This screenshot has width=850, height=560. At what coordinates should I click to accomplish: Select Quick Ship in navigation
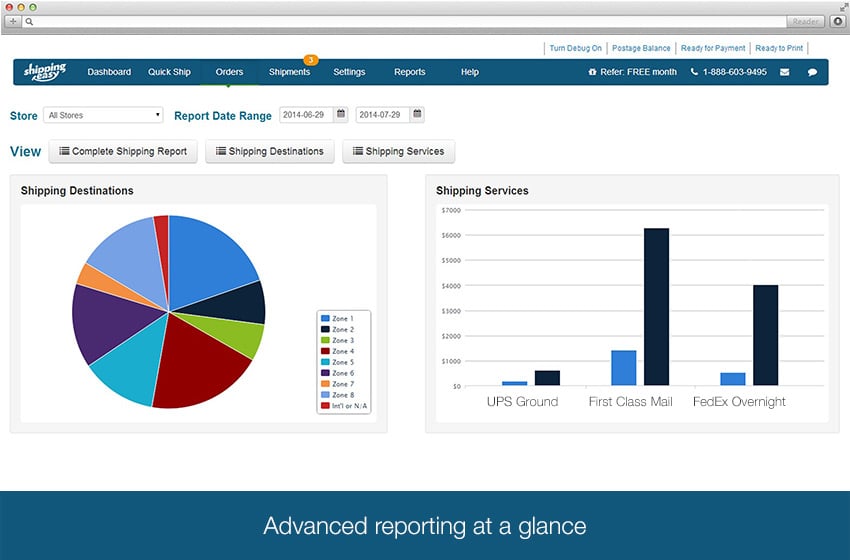point(169,72)
